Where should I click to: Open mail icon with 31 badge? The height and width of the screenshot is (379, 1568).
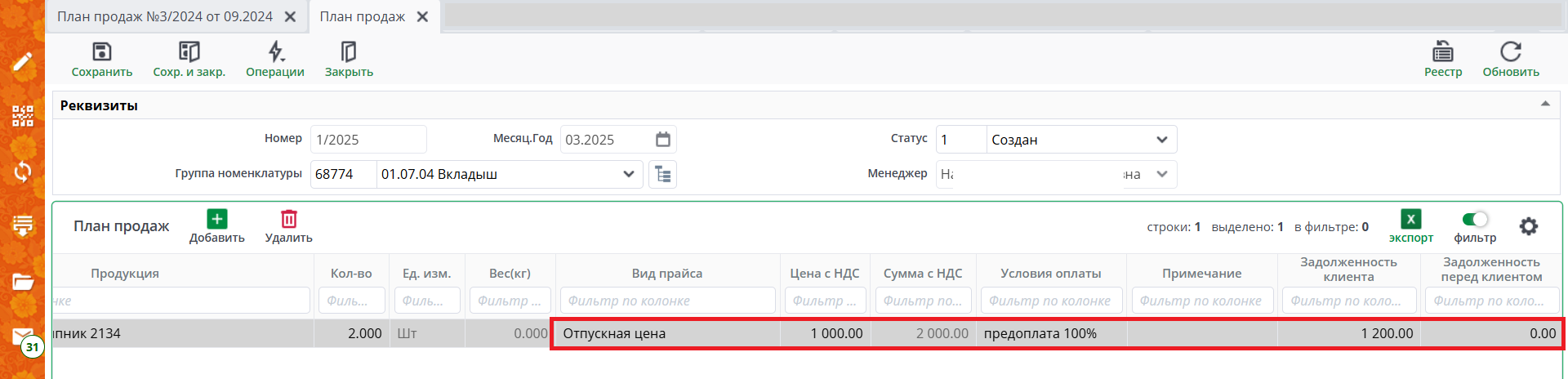[23, 337]
